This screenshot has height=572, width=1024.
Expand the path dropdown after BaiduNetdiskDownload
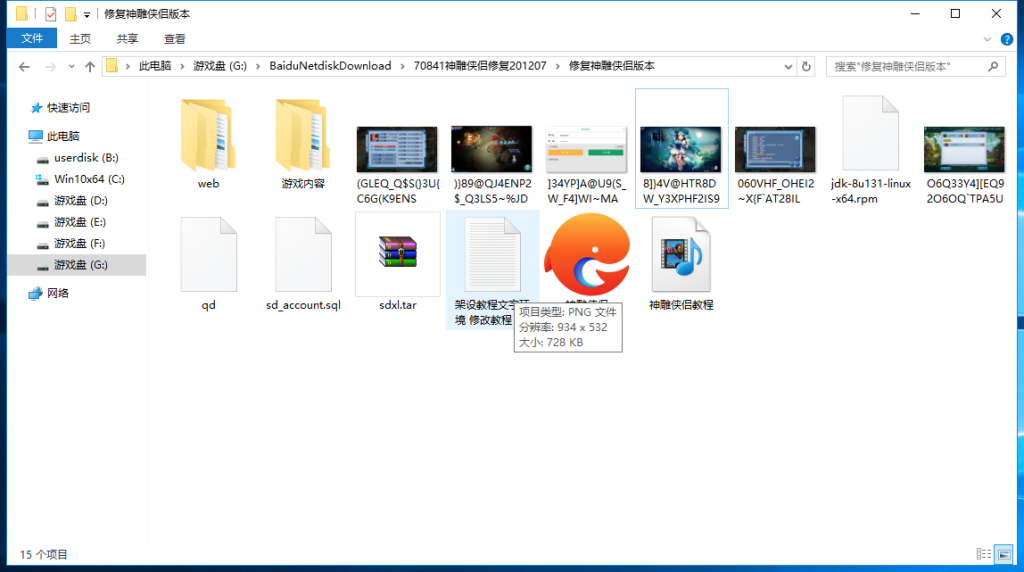(402, 67)
